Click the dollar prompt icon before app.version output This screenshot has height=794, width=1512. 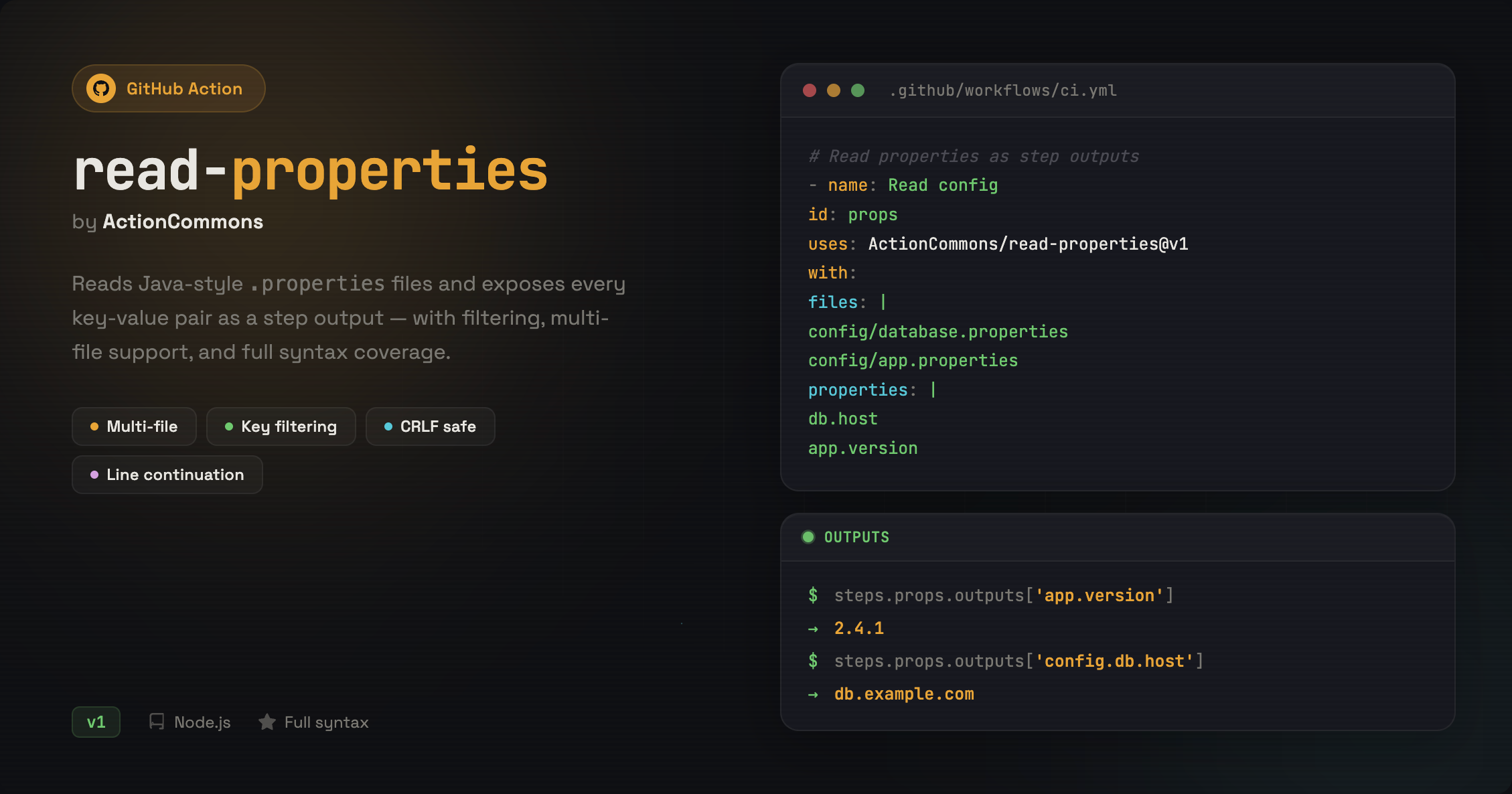tap(814, 594)
